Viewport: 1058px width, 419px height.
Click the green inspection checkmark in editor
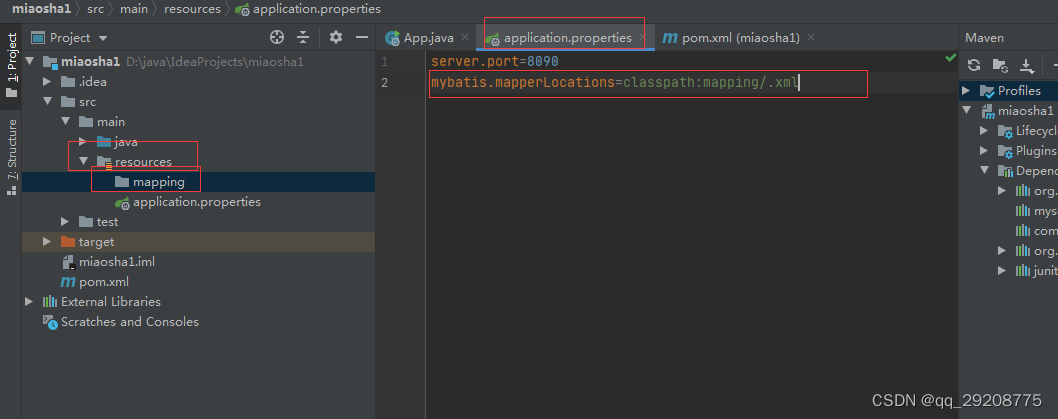(x=951, y=59)
